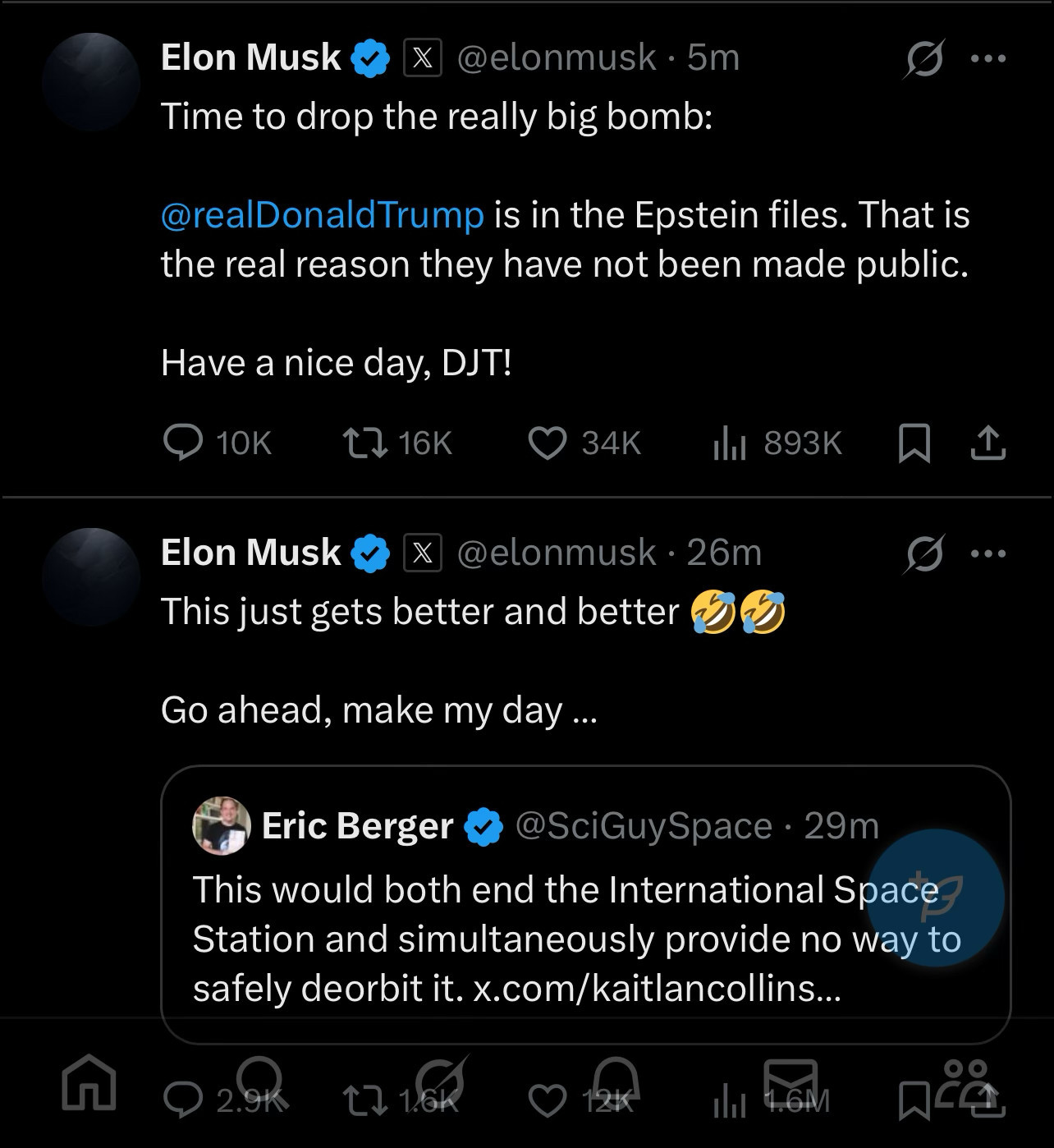Like the "Go ahead, make my day" post

(x=547, y=1100)
